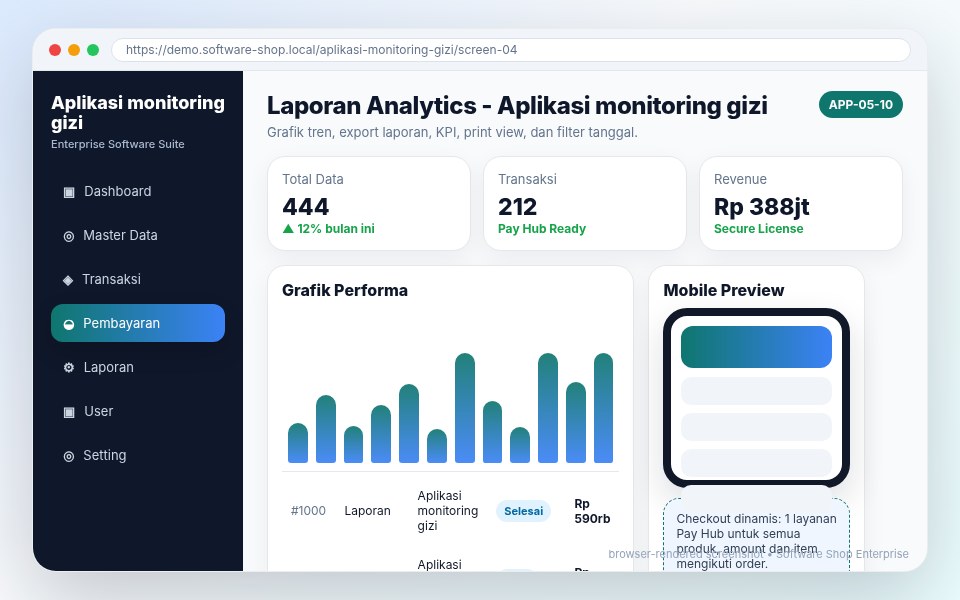Click the APP-05-10 badge button
The height and width of the screenshot is (600, 960).
tap(860, 105)
